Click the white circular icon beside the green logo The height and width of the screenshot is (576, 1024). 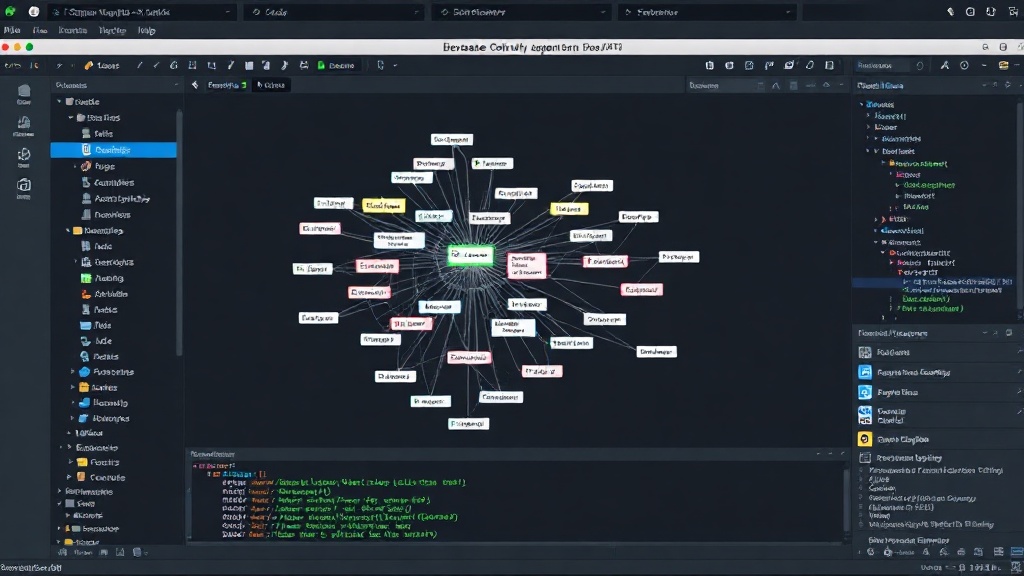pos(34,12)
